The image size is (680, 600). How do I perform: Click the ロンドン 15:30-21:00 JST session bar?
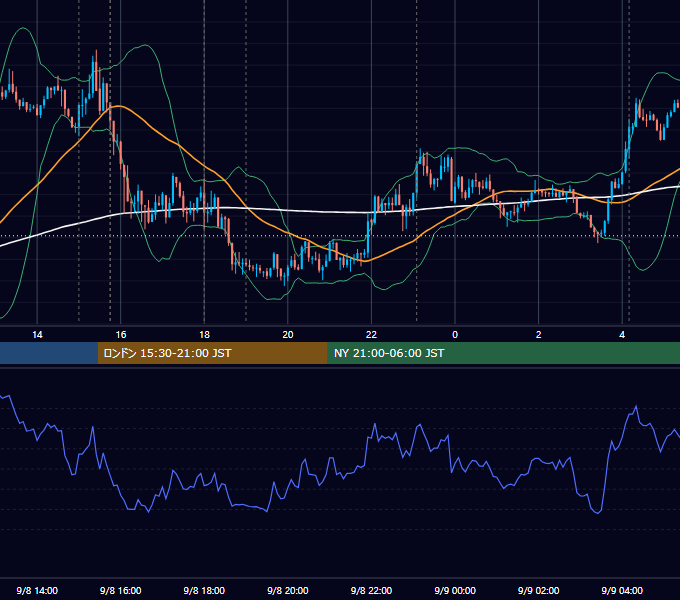(212, 353)
